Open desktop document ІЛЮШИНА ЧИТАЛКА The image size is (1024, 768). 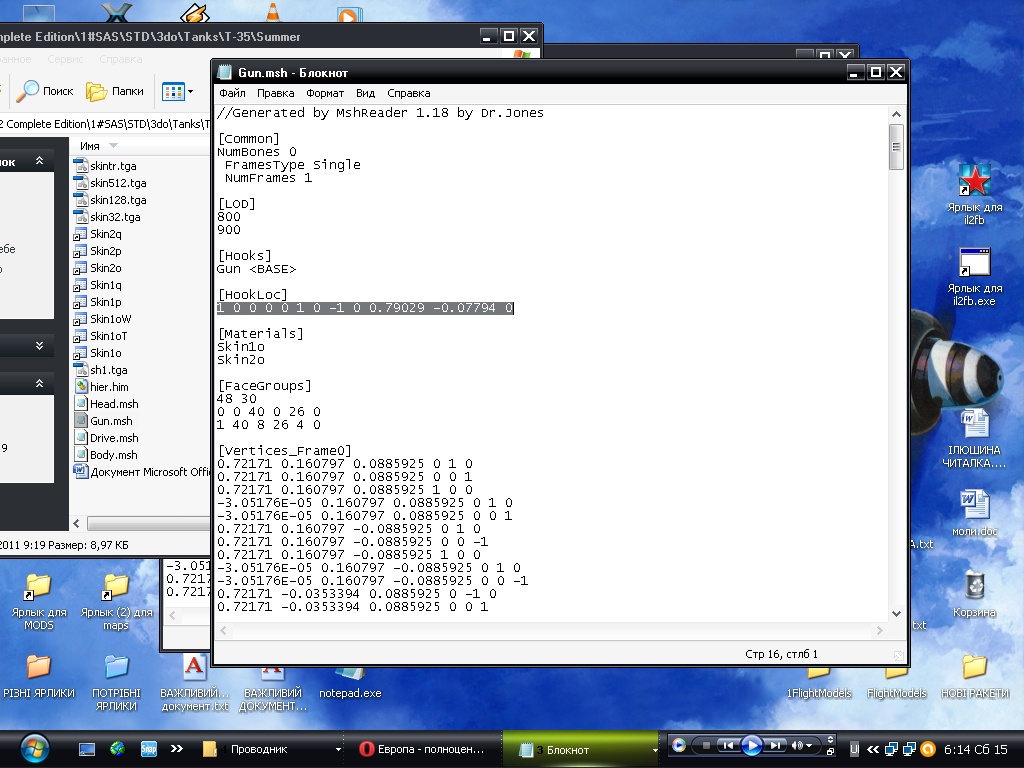tap(974, 439)
